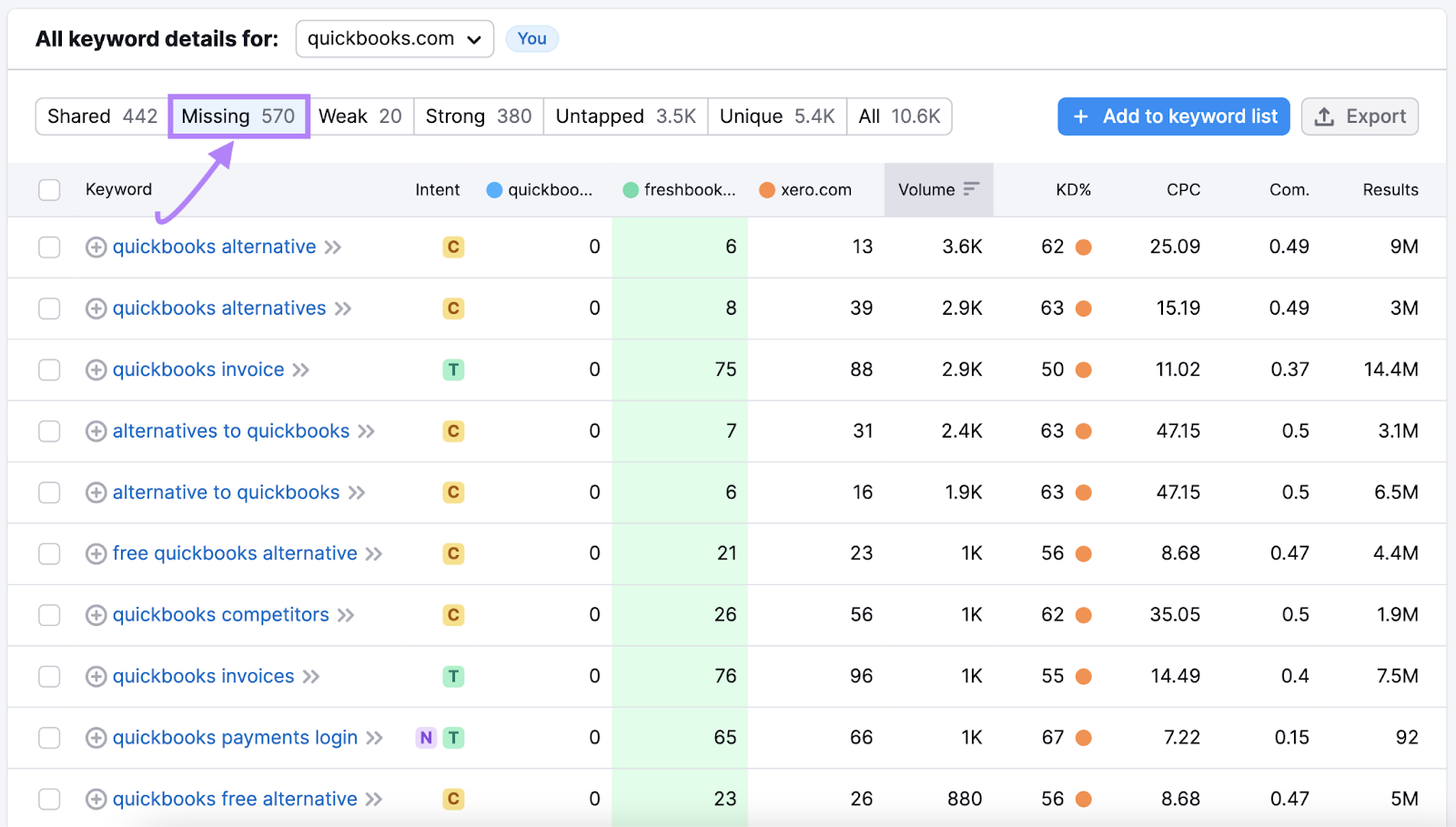Open the alternatives to quickbooks keyword link
The width and height of the screenshot is (1456, 827).
(x=229, y=431)
